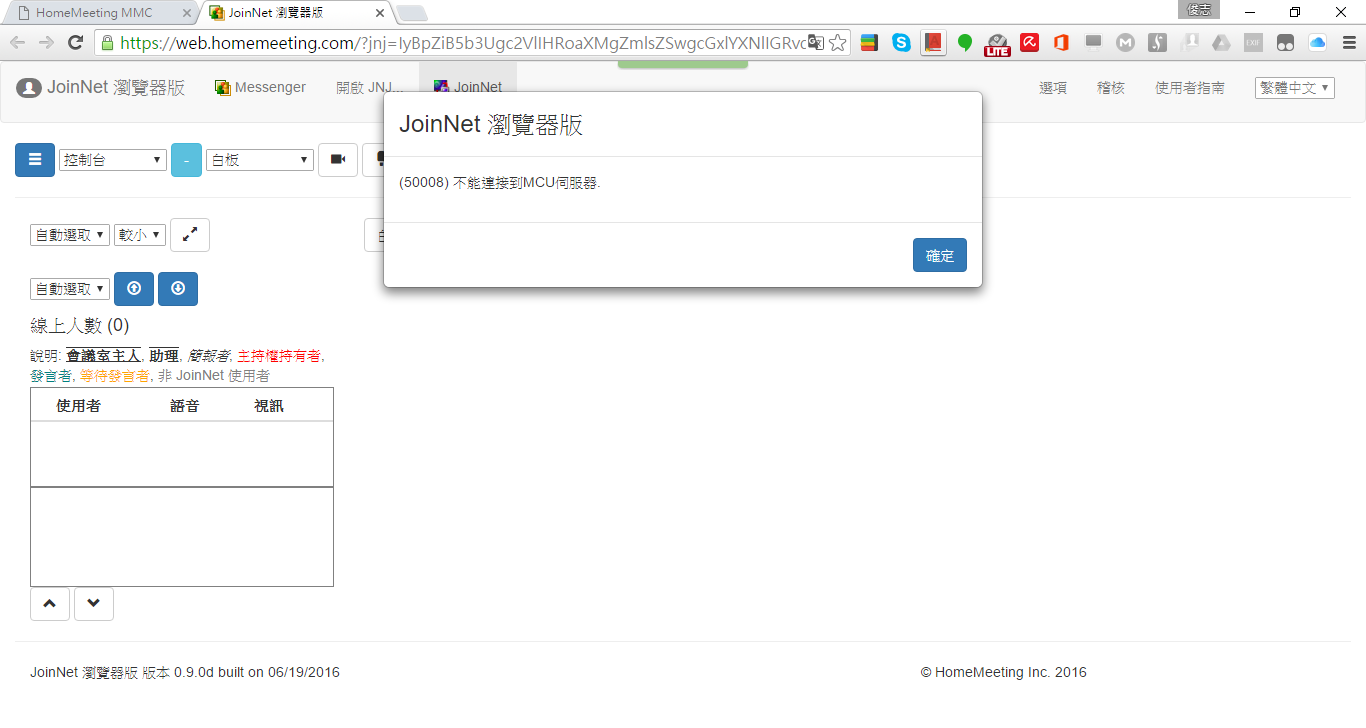Click the 會議室主人 legend label
Screen dimensions: 1366x728
click(104, 355)
